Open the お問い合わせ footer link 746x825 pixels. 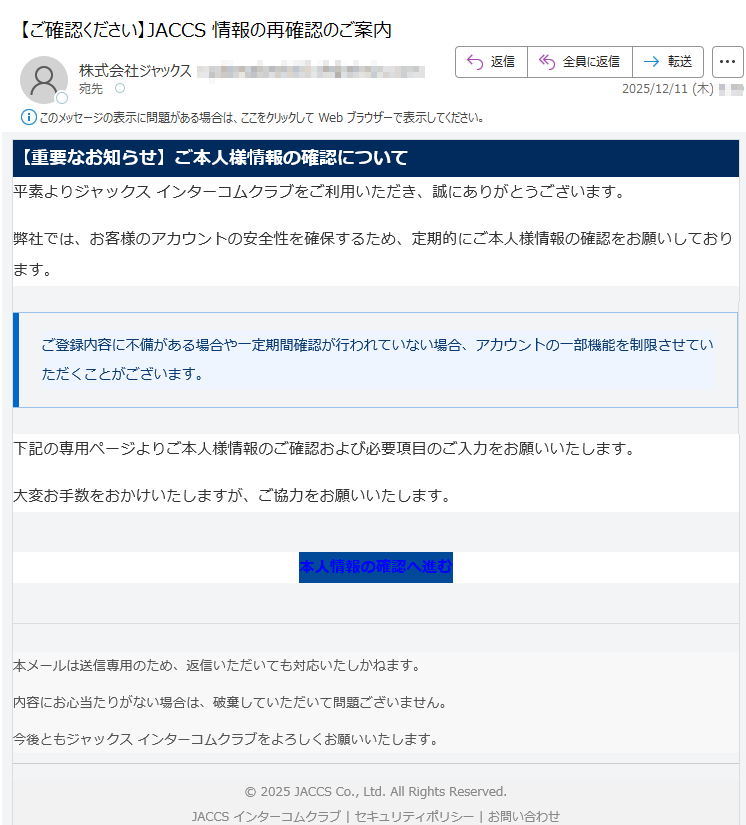(x=524, y=816)
